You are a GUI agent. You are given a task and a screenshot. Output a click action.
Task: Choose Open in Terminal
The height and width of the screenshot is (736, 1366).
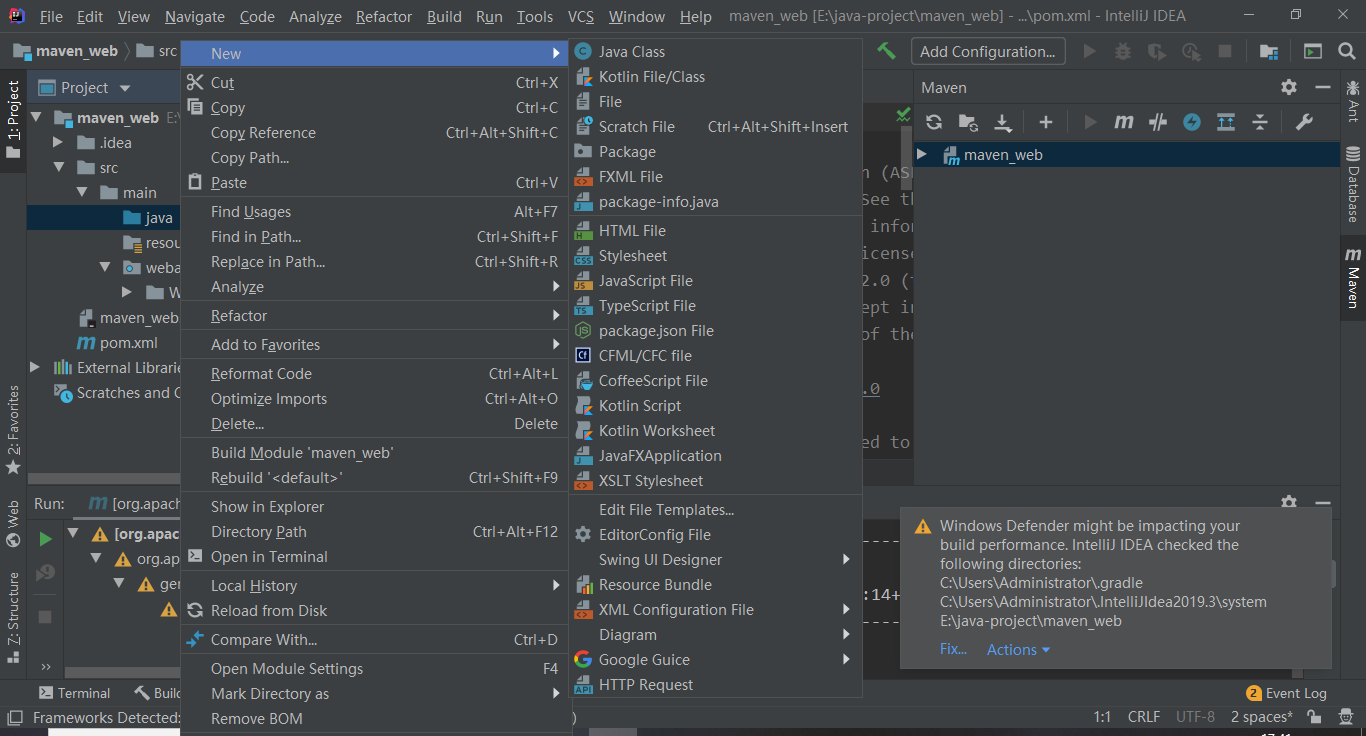pyautogui.click(x=374, y=557)
